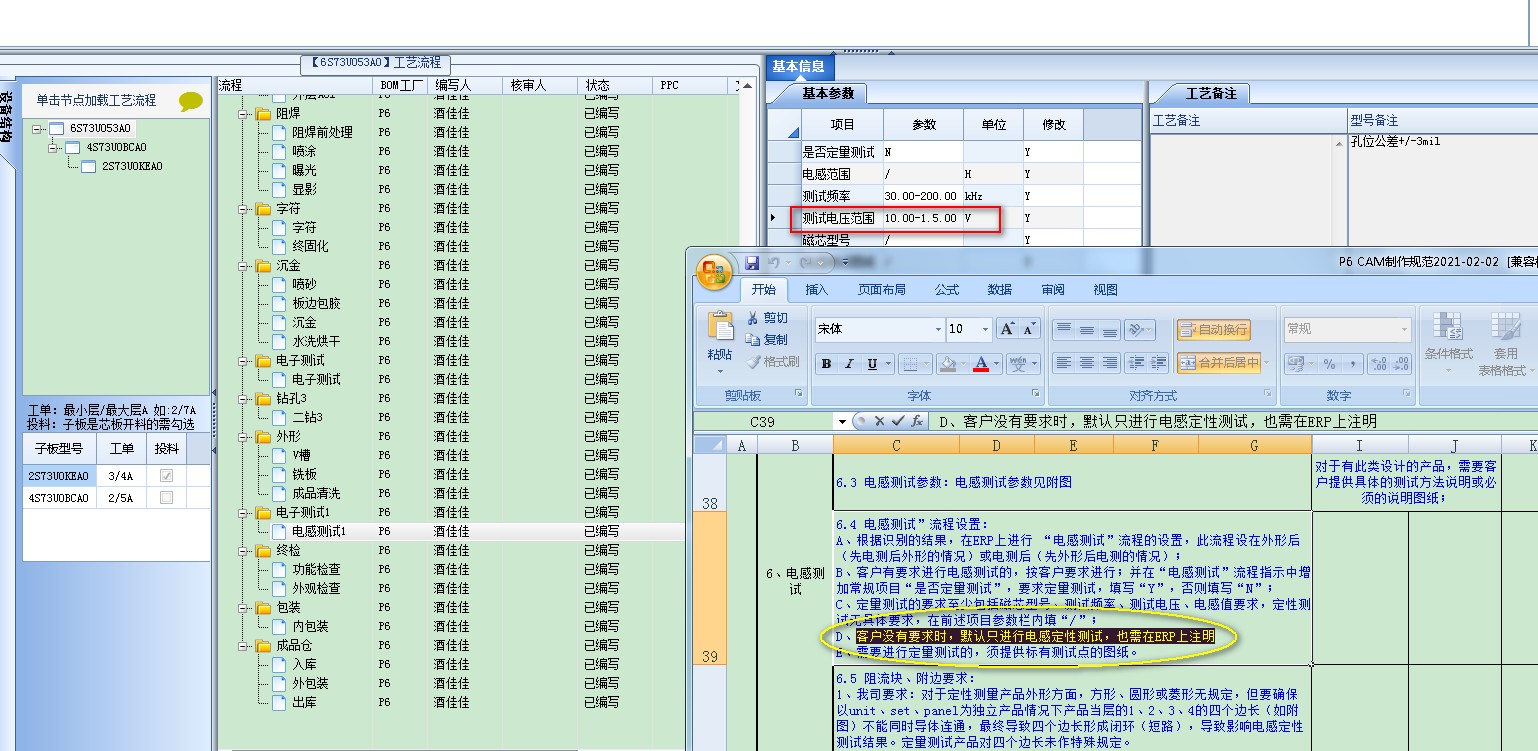The height and width of the screenshot is (751, 1538).
Task: Switch to the 公式 ribbon tab
Action: (947, 290)
